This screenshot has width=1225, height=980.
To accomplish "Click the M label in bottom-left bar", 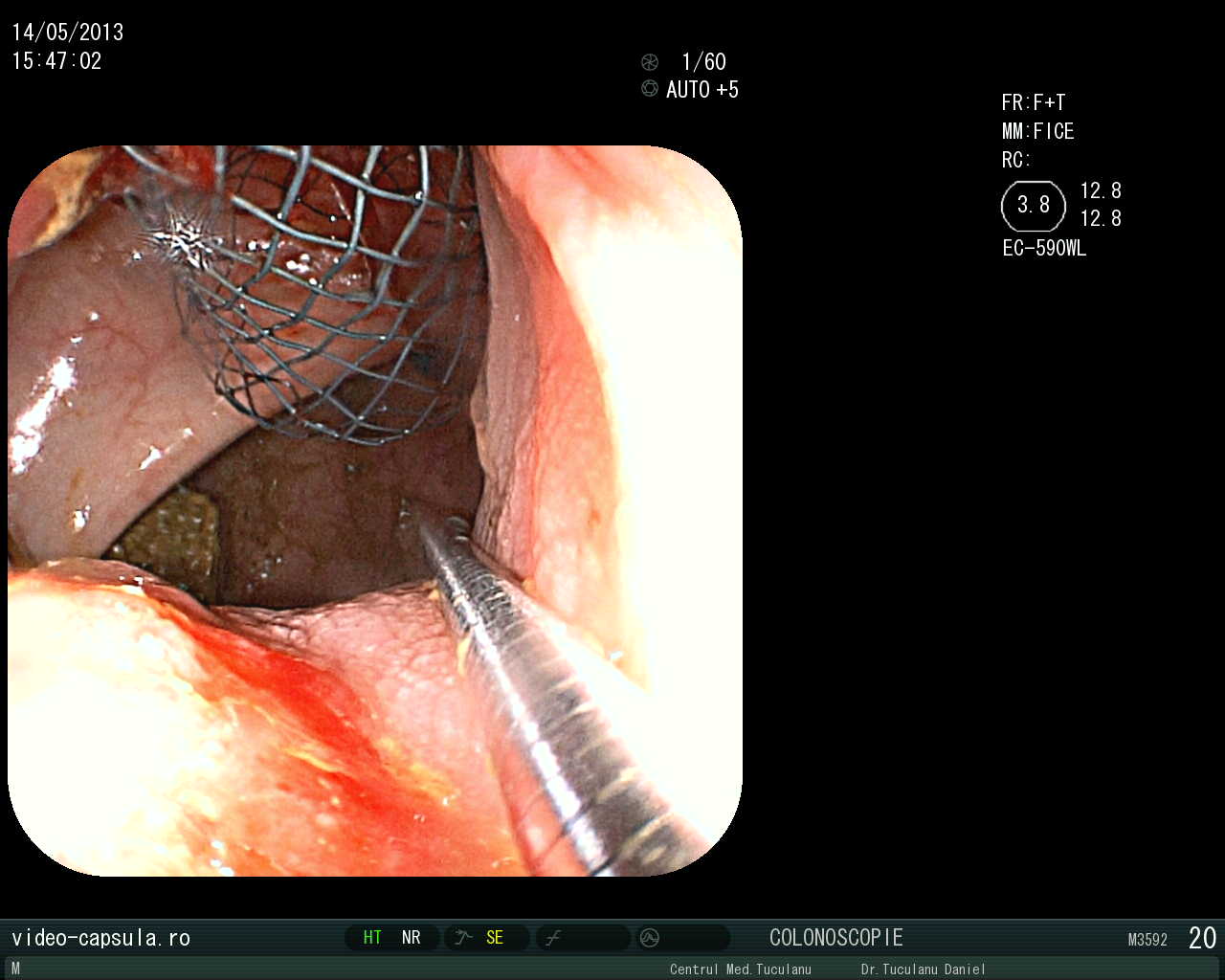I will (x=15, y=969).
